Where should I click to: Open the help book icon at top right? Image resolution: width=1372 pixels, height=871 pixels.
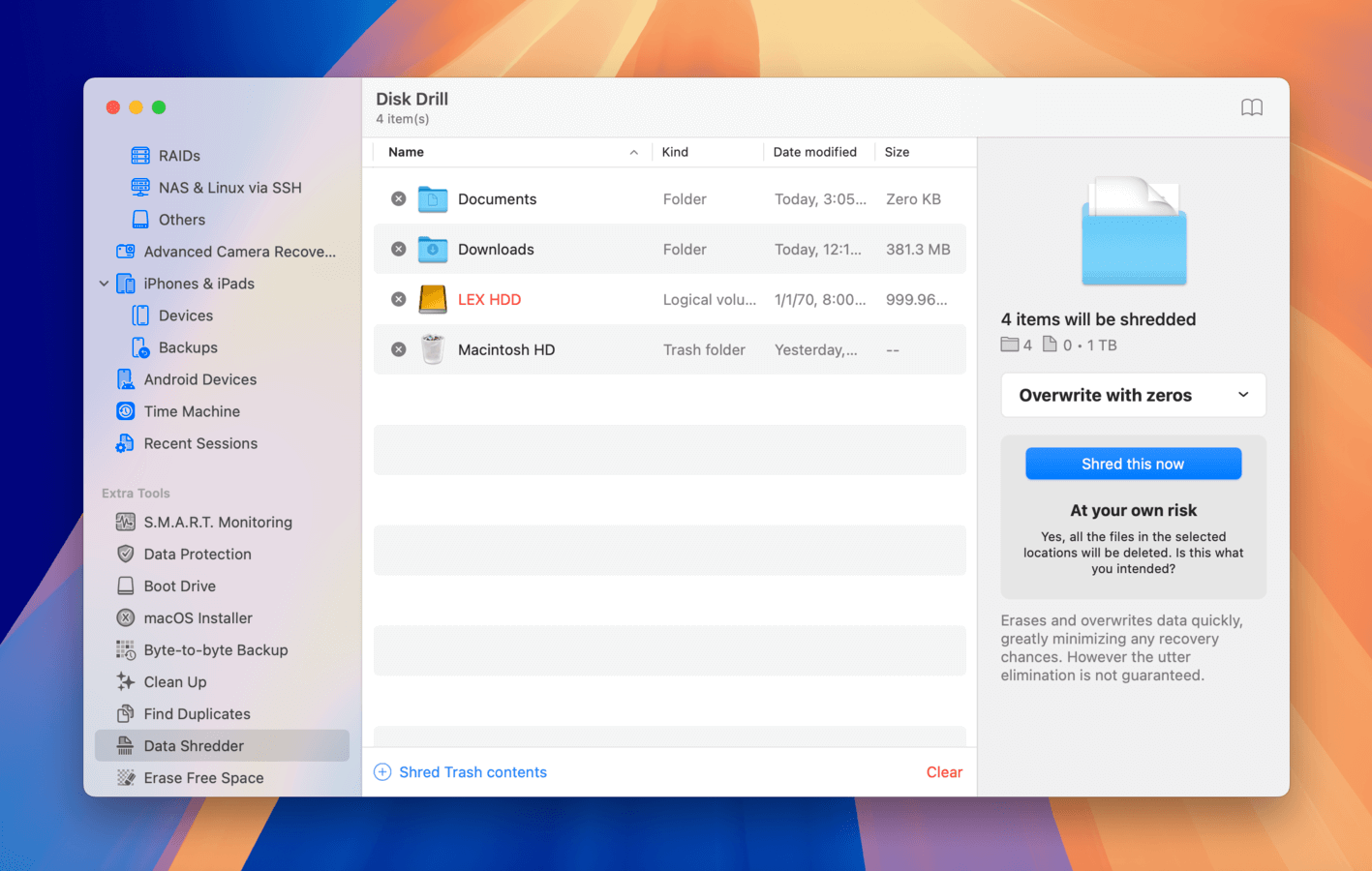[x=1252, y=107]
